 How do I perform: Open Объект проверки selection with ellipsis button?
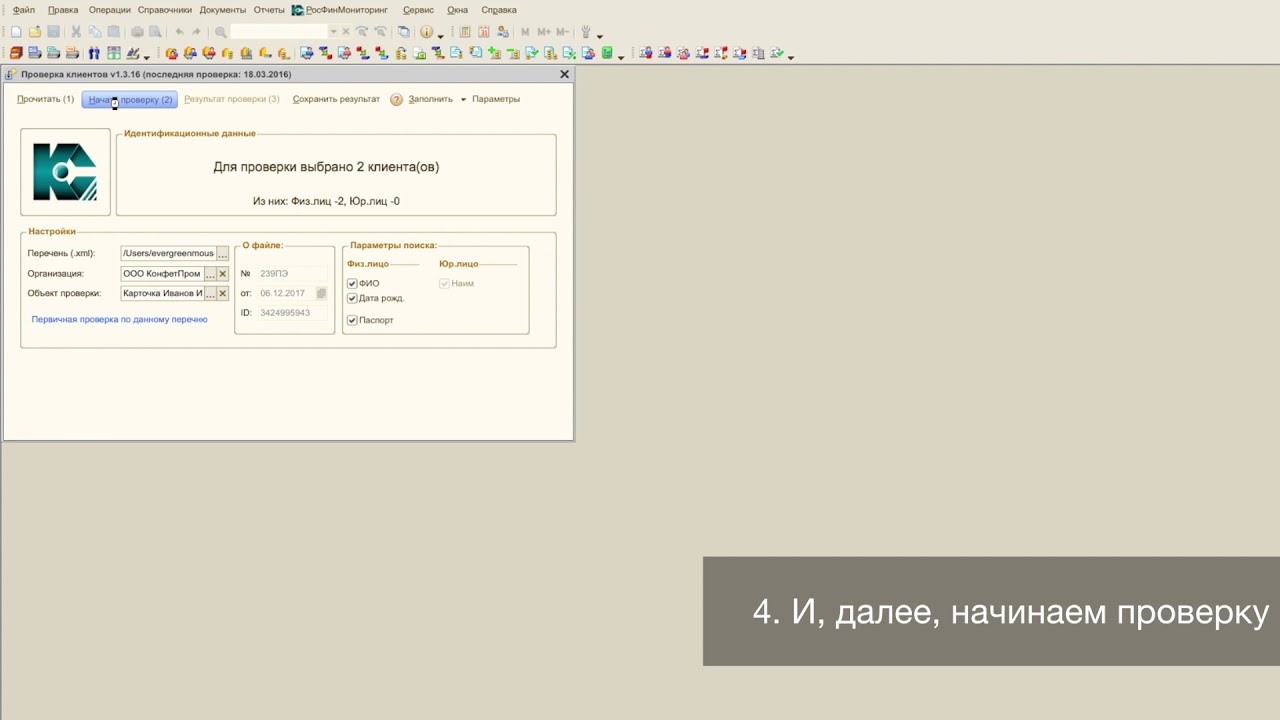tap(210, 293)
